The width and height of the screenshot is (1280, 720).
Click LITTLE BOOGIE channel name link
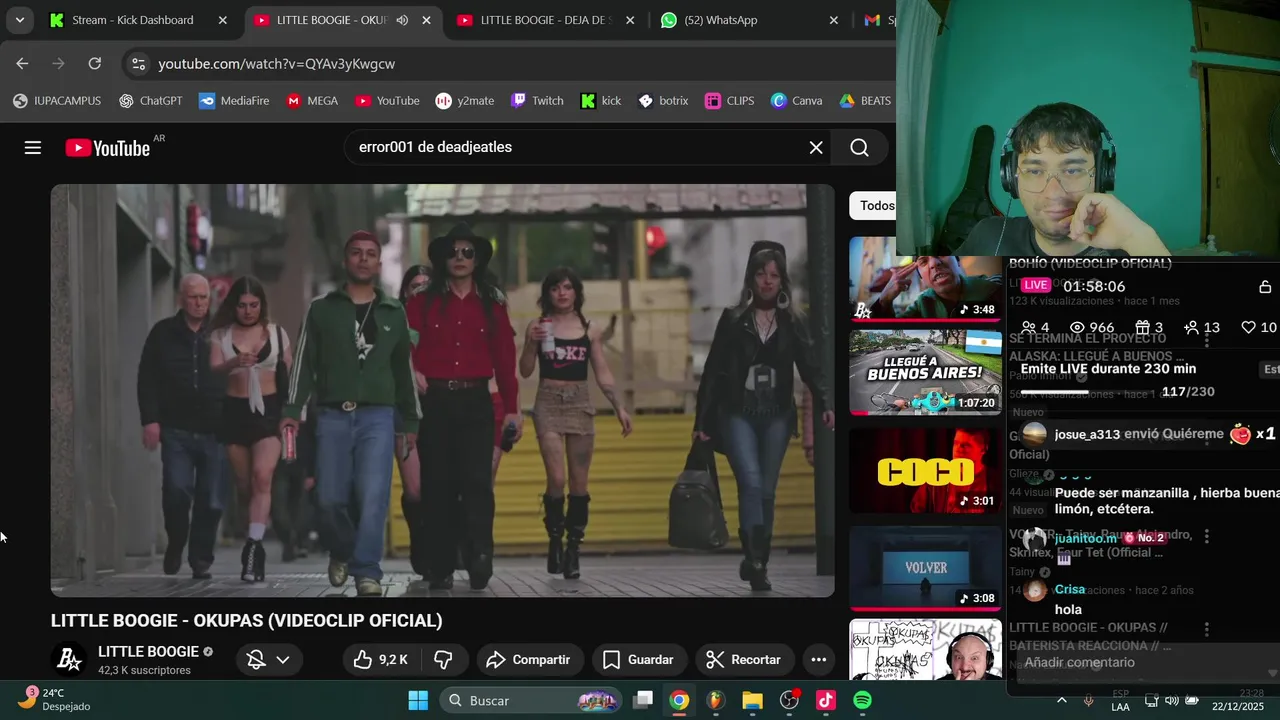tap(148, 652)
